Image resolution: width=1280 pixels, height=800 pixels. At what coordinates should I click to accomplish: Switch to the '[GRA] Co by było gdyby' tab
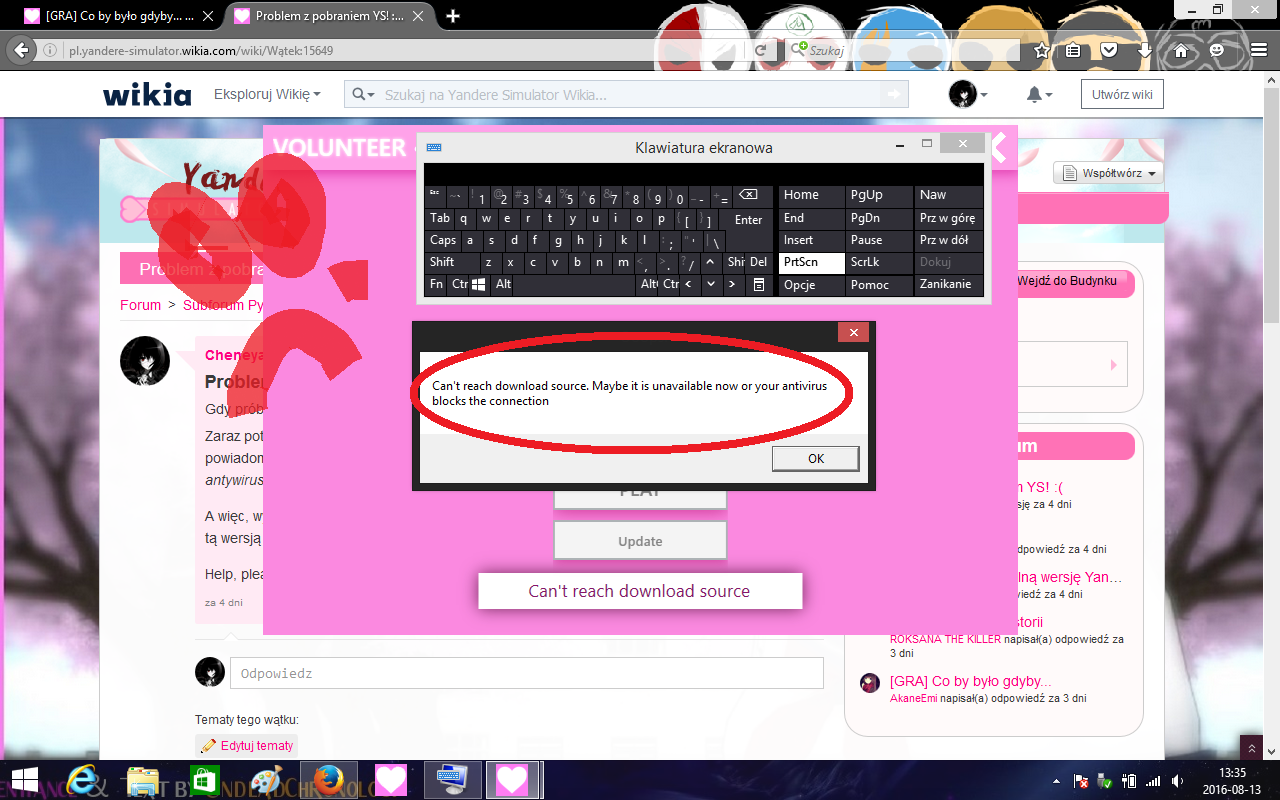pyautogui.click(x=120, y=16)
